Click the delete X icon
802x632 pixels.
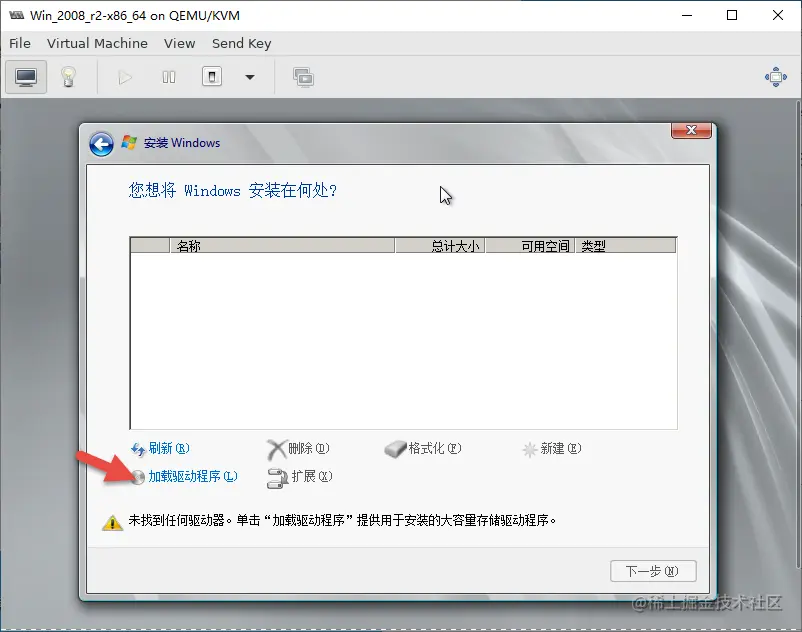click(277, 449)
